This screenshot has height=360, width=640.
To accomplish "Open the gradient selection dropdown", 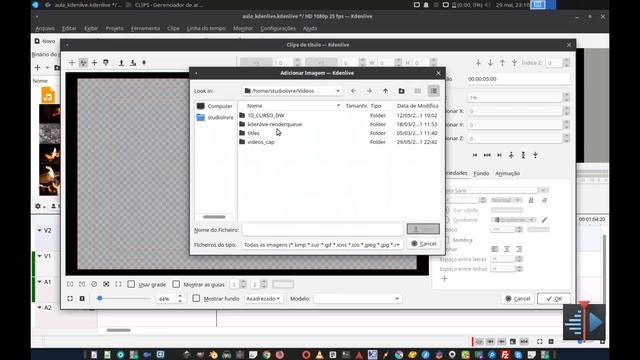I will click(513, 220).
